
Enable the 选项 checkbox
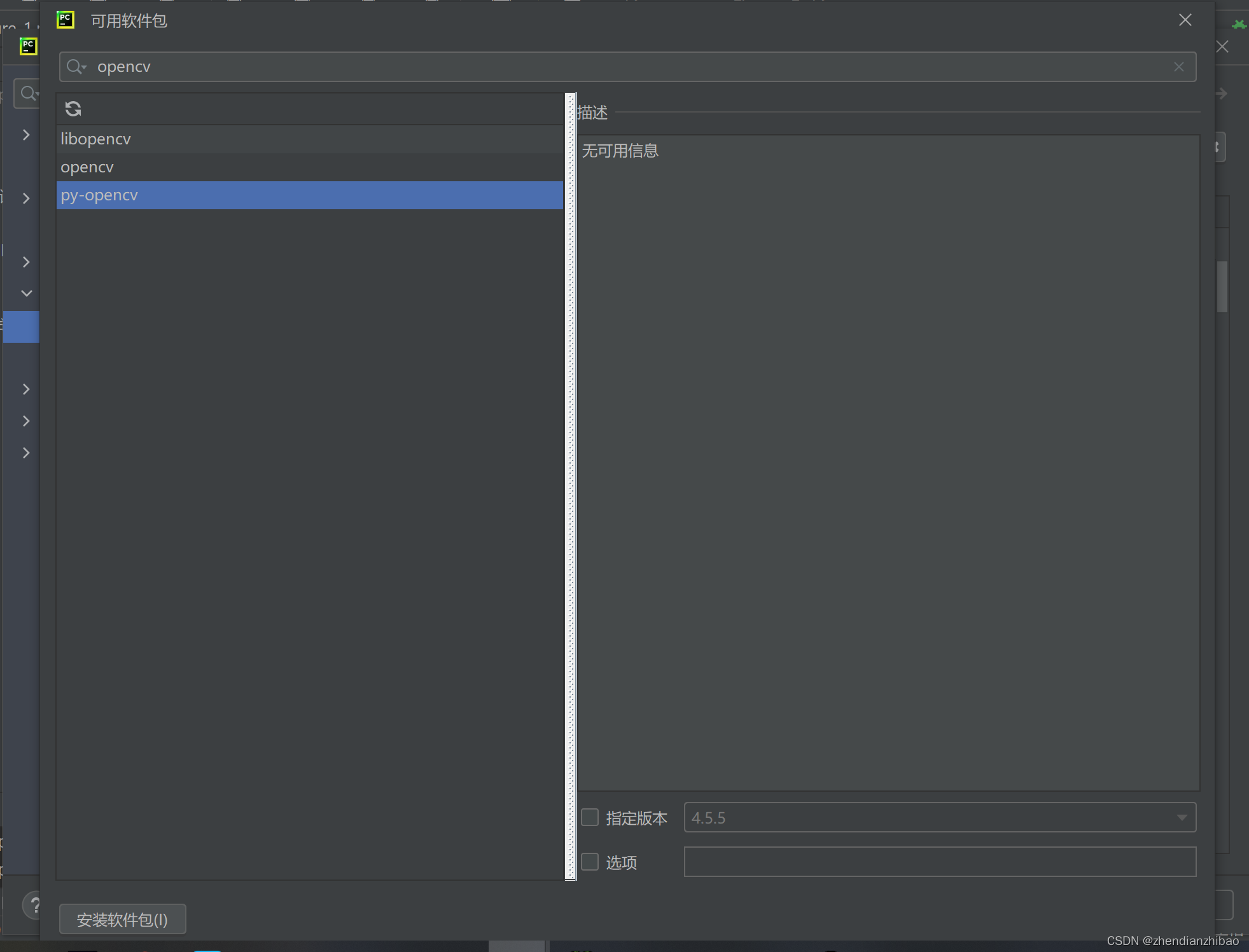pyautogui.click(x=590, y=862)
